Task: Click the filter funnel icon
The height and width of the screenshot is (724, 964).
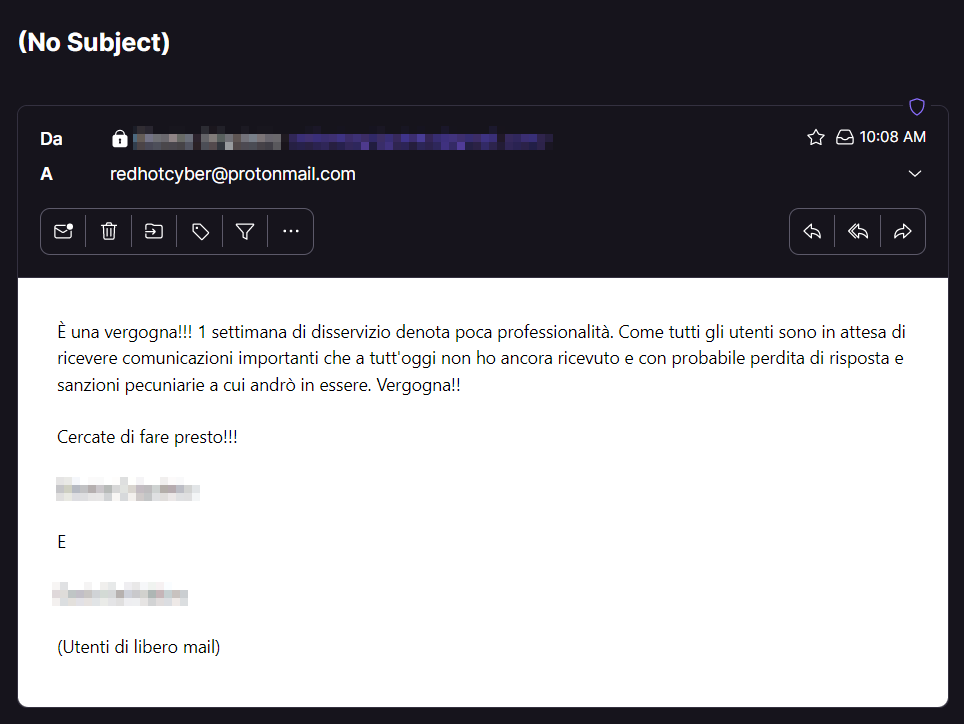Action: click(245, 232)
